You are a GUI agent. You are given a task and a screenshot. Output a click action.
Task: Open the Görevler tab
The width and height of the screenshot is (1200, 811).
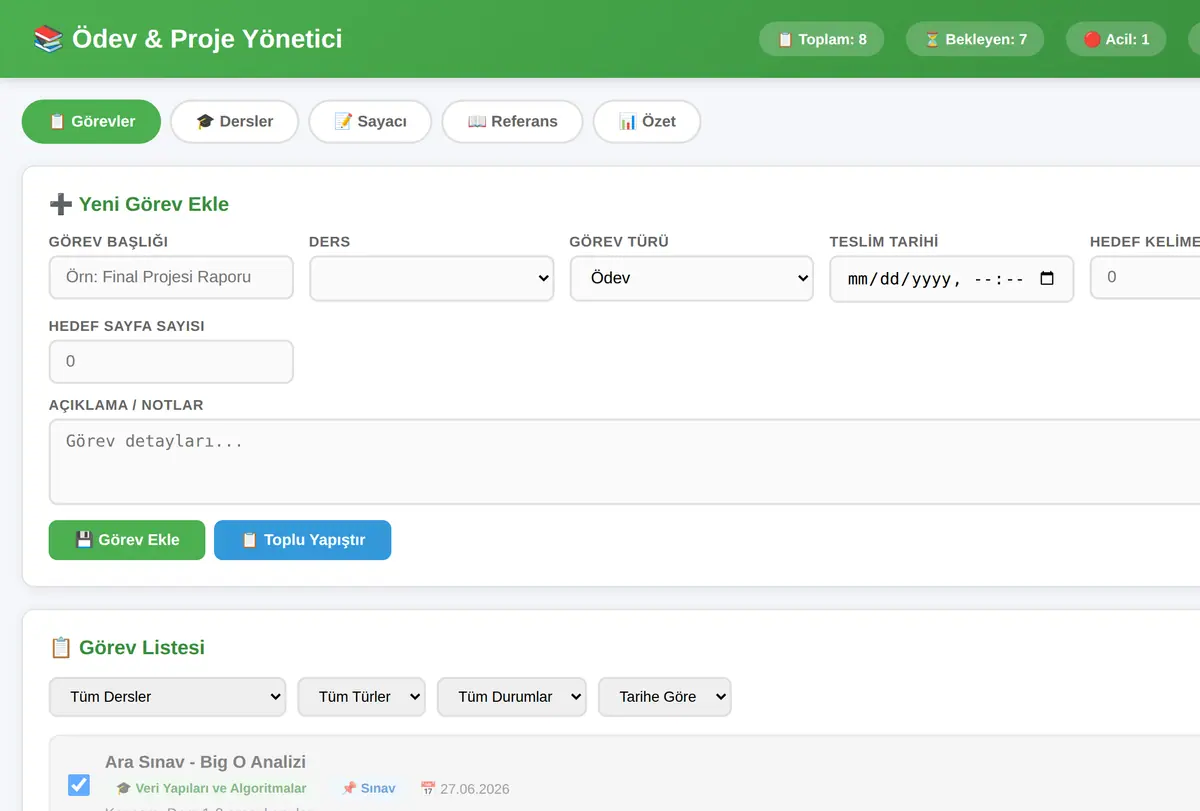[91, 121]
